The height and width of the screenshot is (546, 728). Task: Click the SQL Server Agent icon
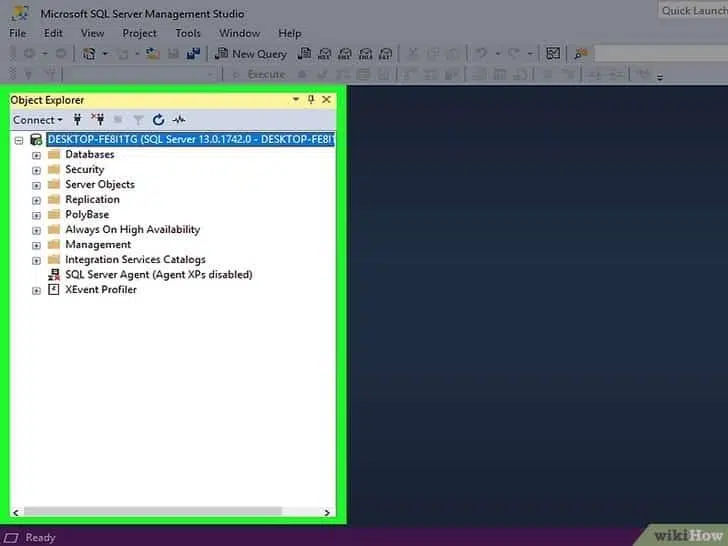tap(54, 275)
